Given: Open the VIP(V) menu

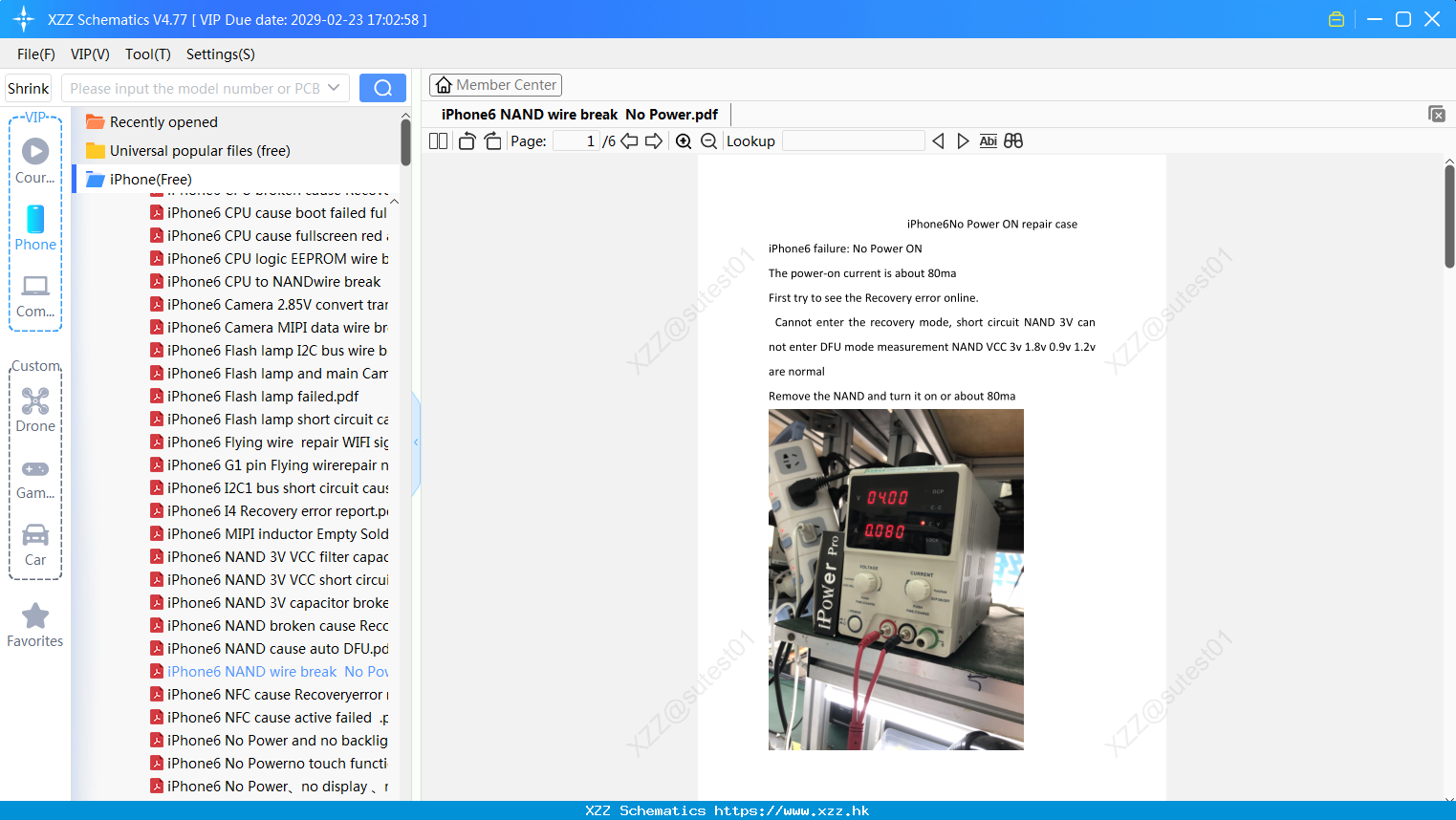Looking at the screenshot, I should pyautogui.click(x=90, y=54).
